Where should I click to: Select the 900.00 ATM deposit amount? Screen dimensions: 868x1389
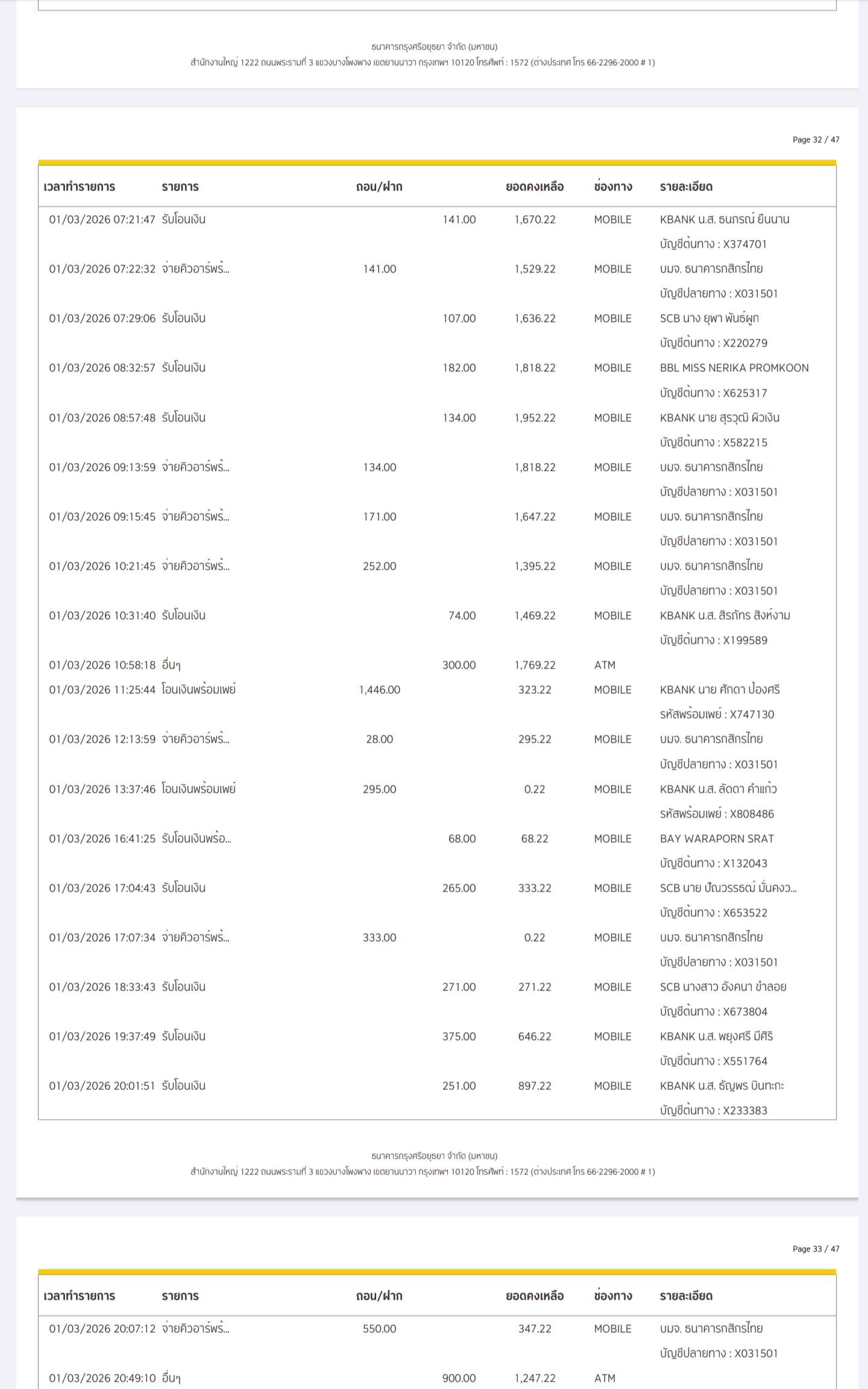click(x=459, y=1378)
